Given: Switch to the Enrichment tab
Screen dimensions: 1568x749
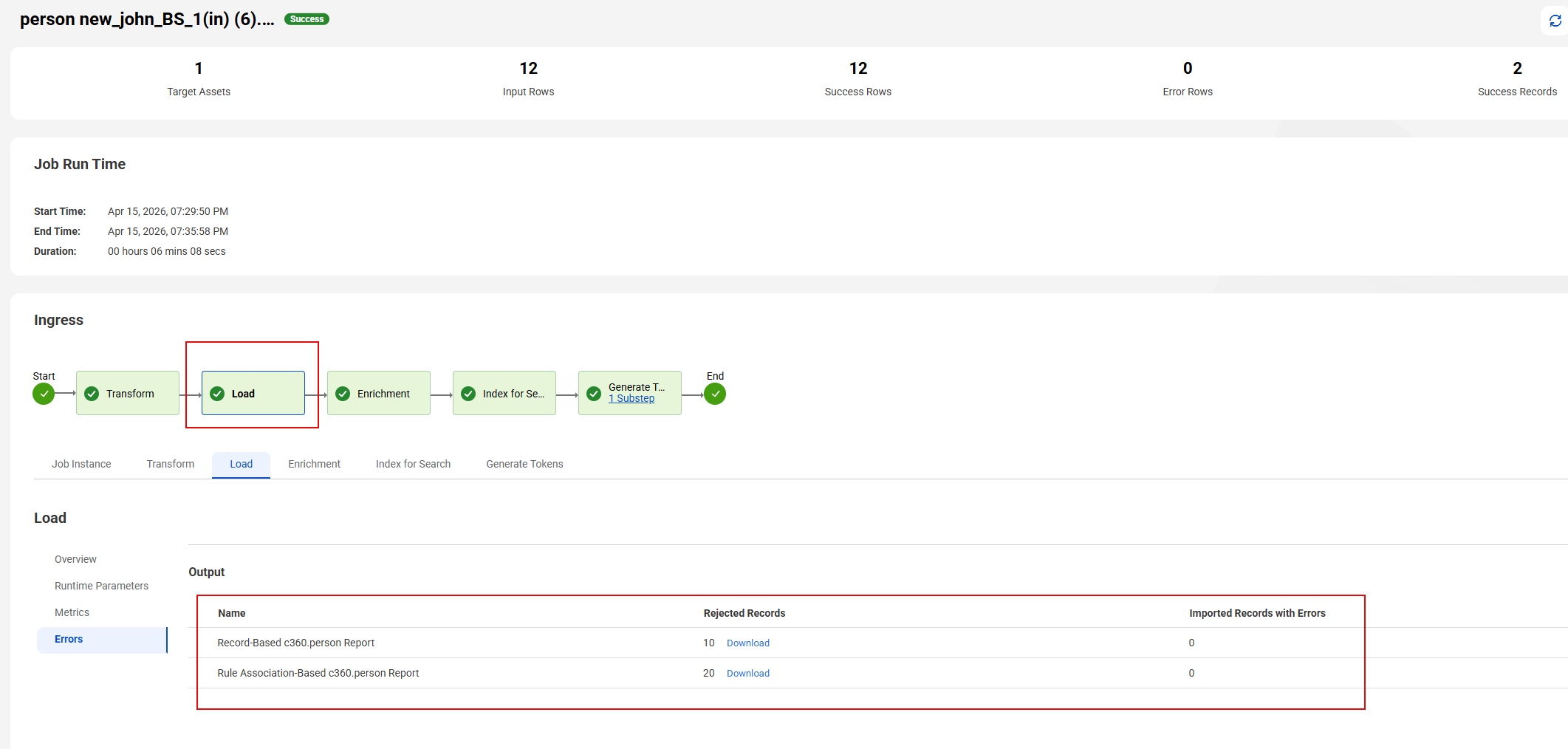Looking at the screenshot, I should (x=315, y=464).
